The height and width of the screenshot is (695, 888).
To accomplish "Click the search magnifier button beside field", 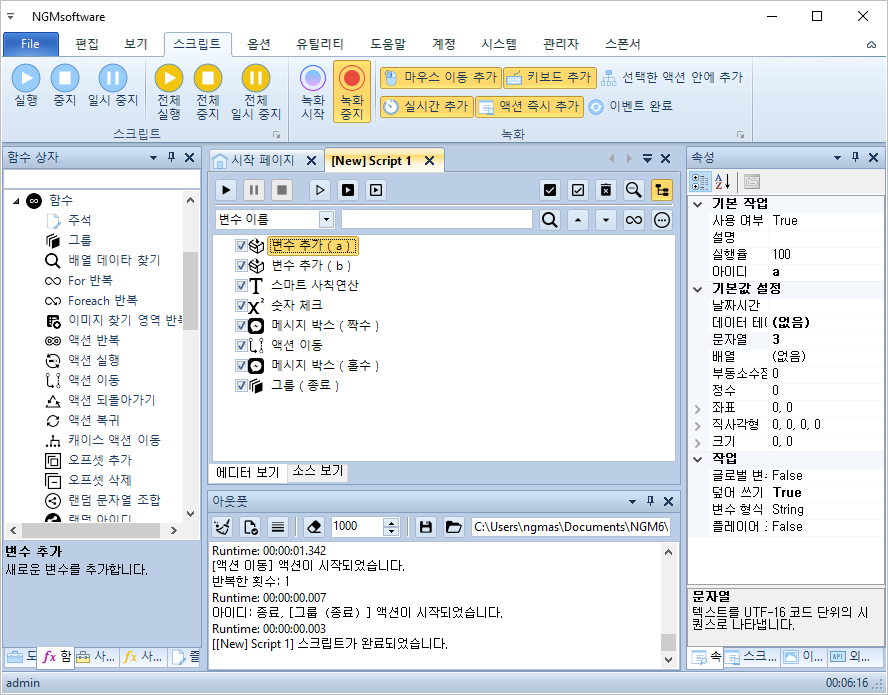I will (x=549, y=220).
